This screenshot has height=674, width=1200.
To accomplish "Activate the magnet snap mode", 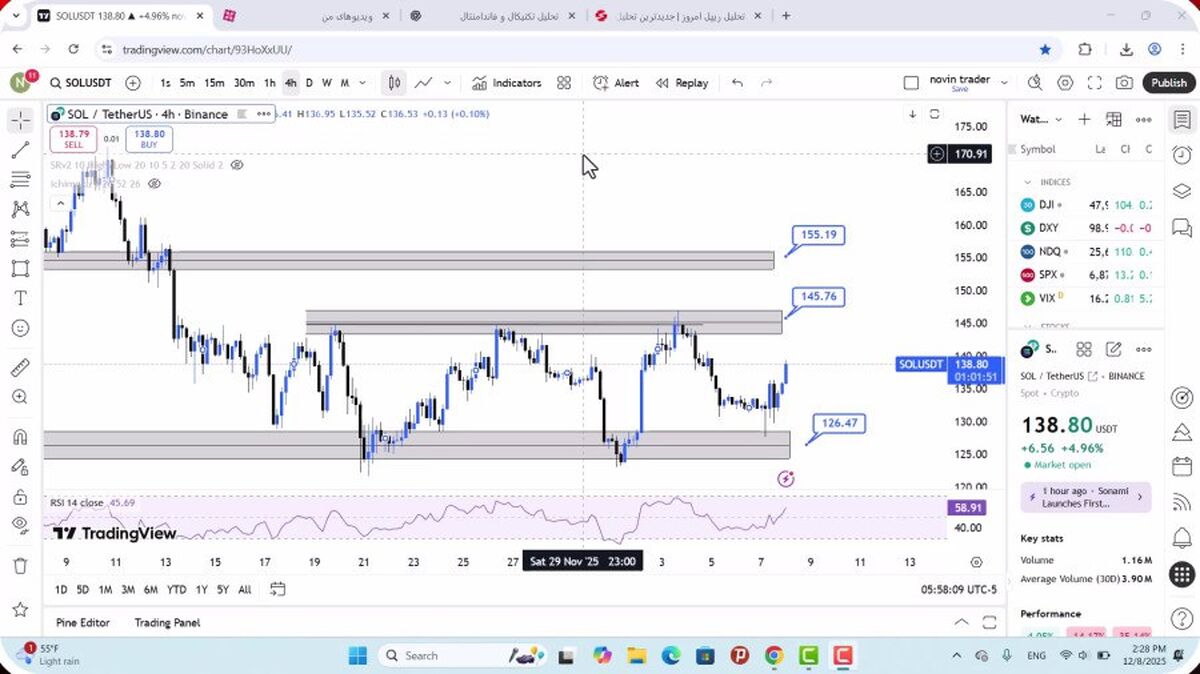I will pyautogui.click(x=20, y=437).
